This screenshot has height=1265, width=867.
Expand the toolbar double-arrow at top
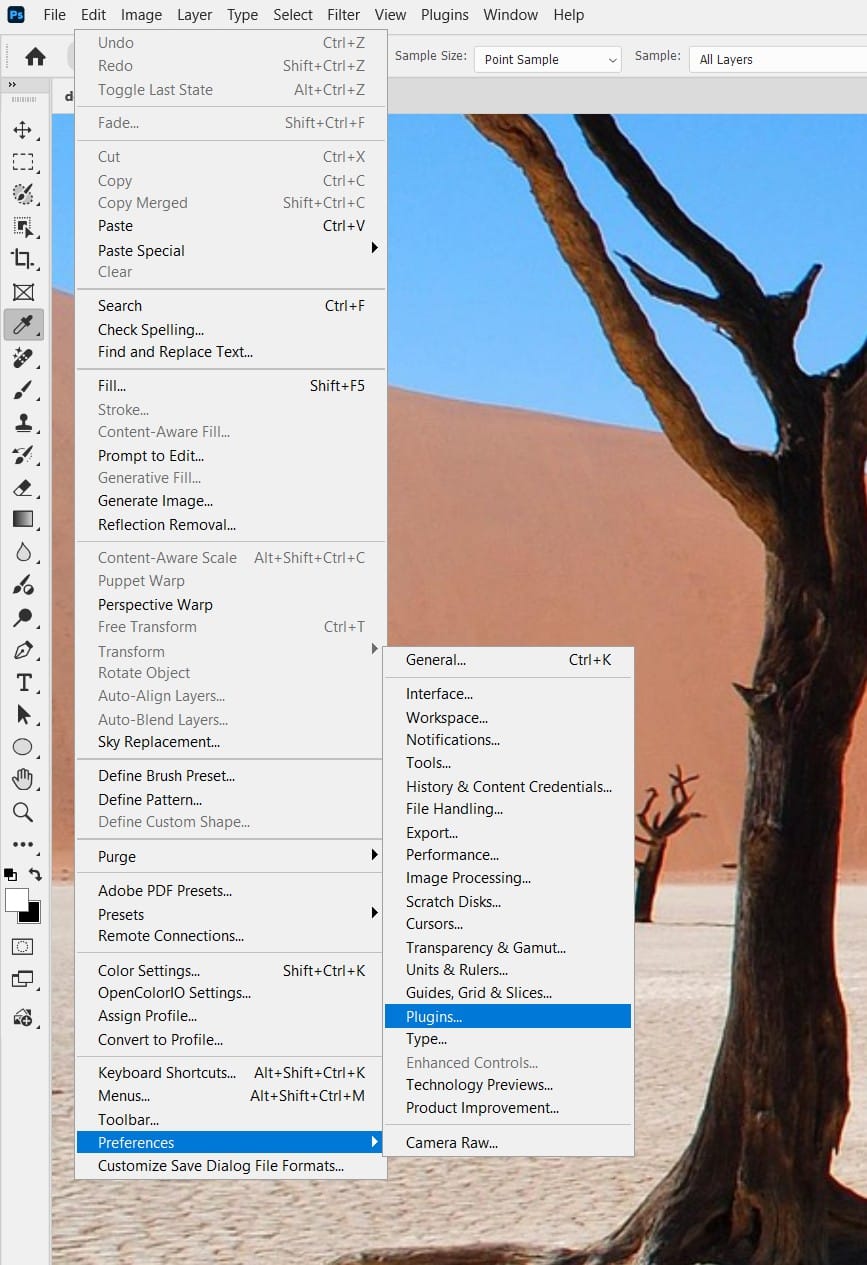pyautogui.click(x=12, y=85)
